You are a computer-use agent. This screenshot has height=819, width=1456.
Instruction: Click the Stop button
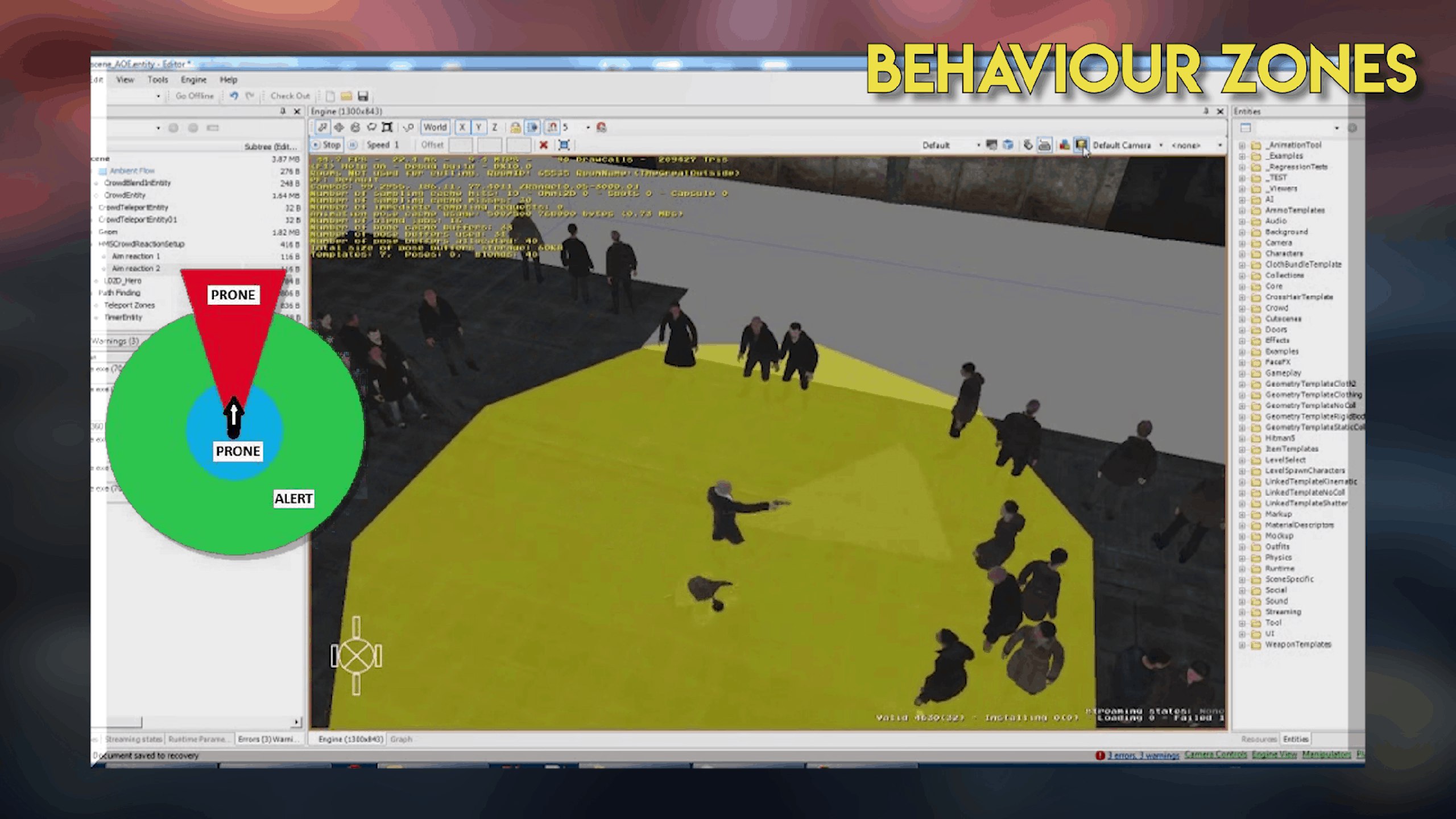click(326, 145)
